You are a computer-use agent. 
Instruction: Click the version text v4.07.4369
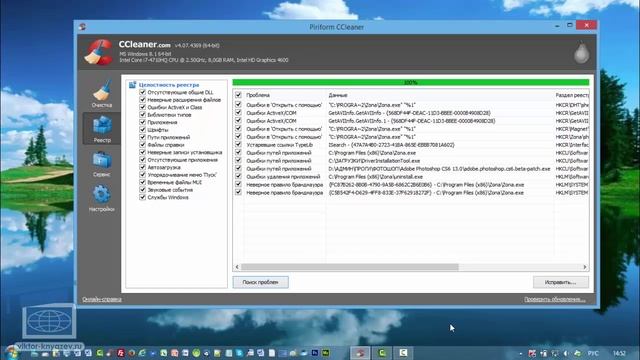(197, 45)
